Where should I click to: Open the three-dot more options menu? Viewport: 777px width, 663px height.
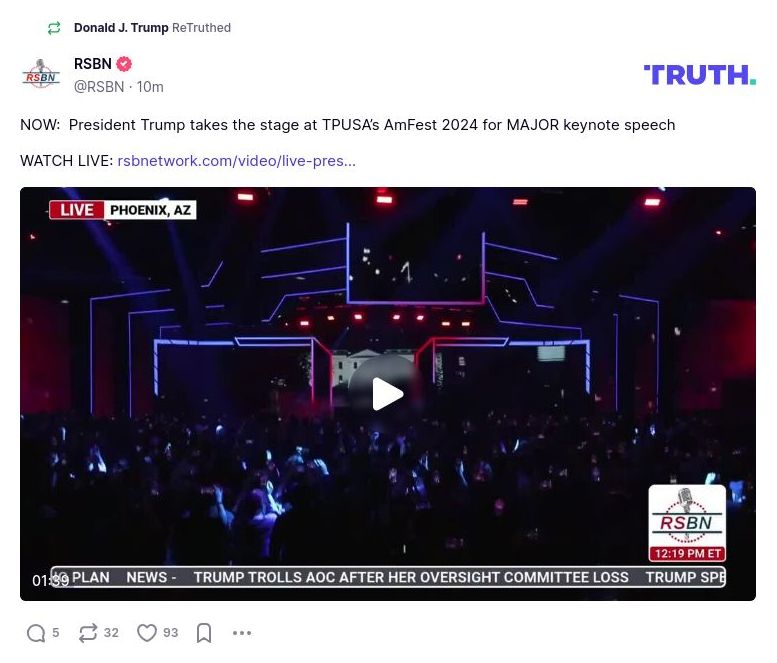[x=242, y=633]
